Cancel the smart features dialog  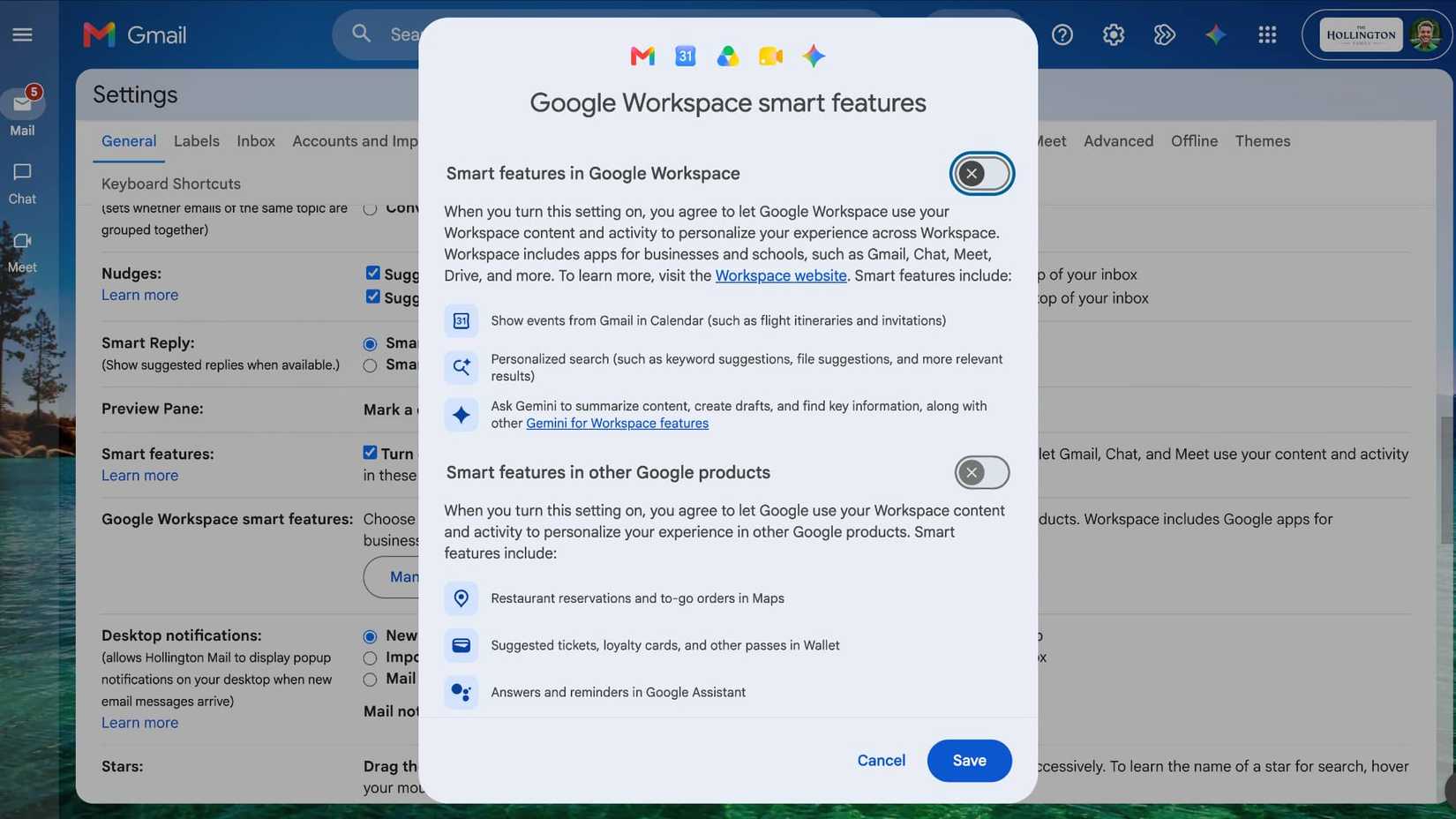tap(881, 761)
